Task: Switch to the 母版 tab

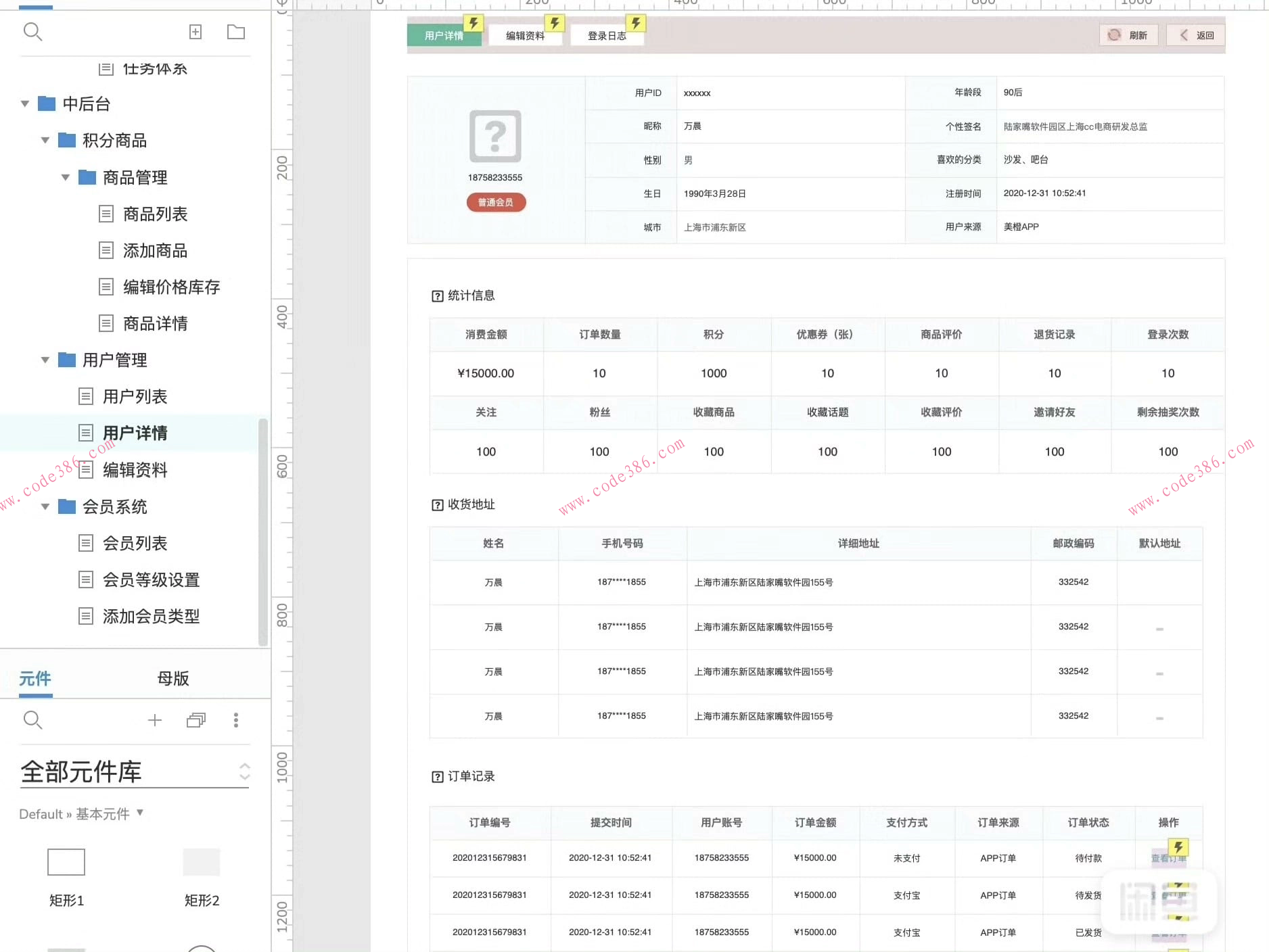Action: tap(172, 678)
